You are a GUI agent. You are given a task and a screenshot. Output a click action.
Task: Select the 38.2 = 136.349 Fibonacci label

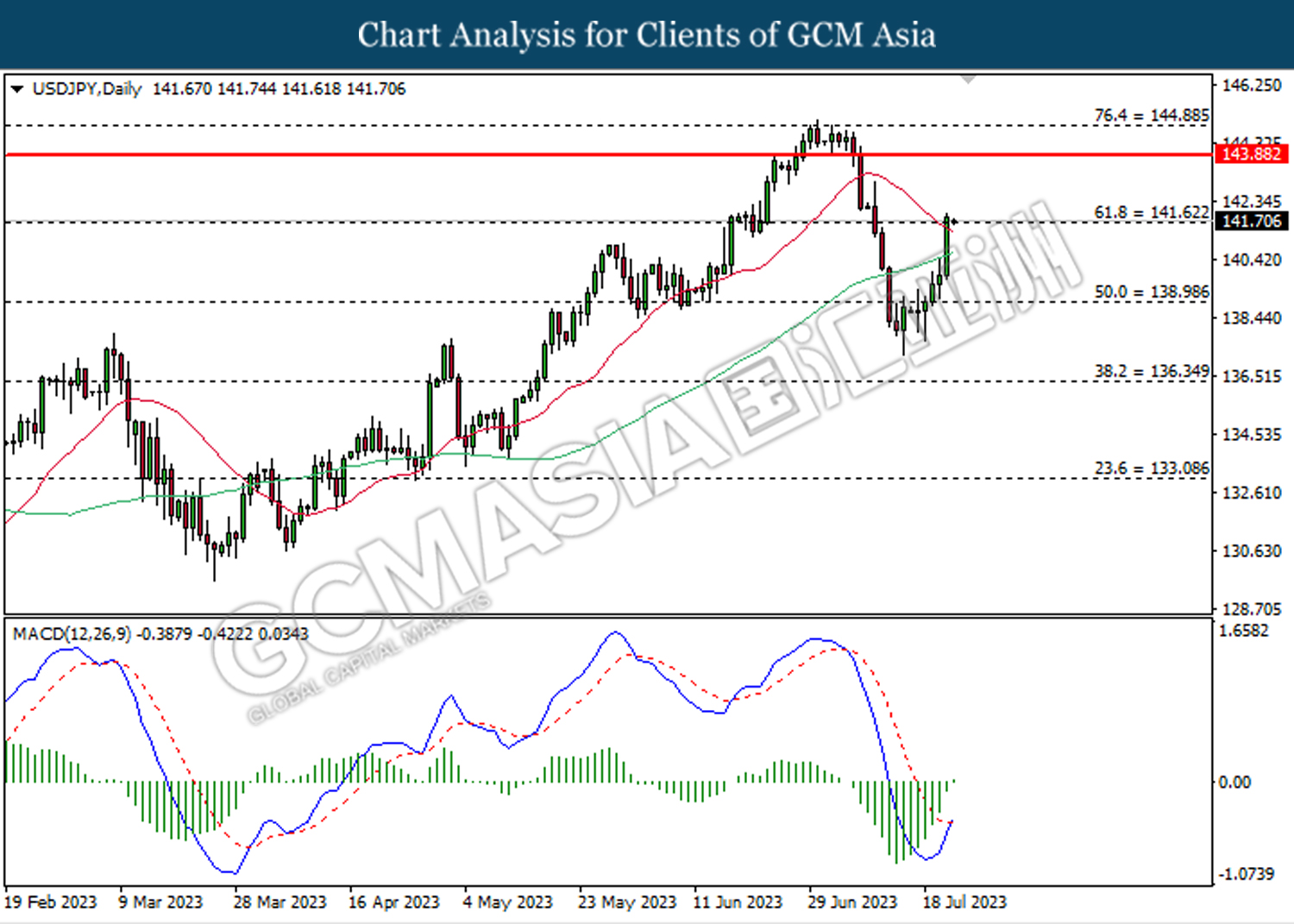pyautogui.click(x=1152, y=371)
